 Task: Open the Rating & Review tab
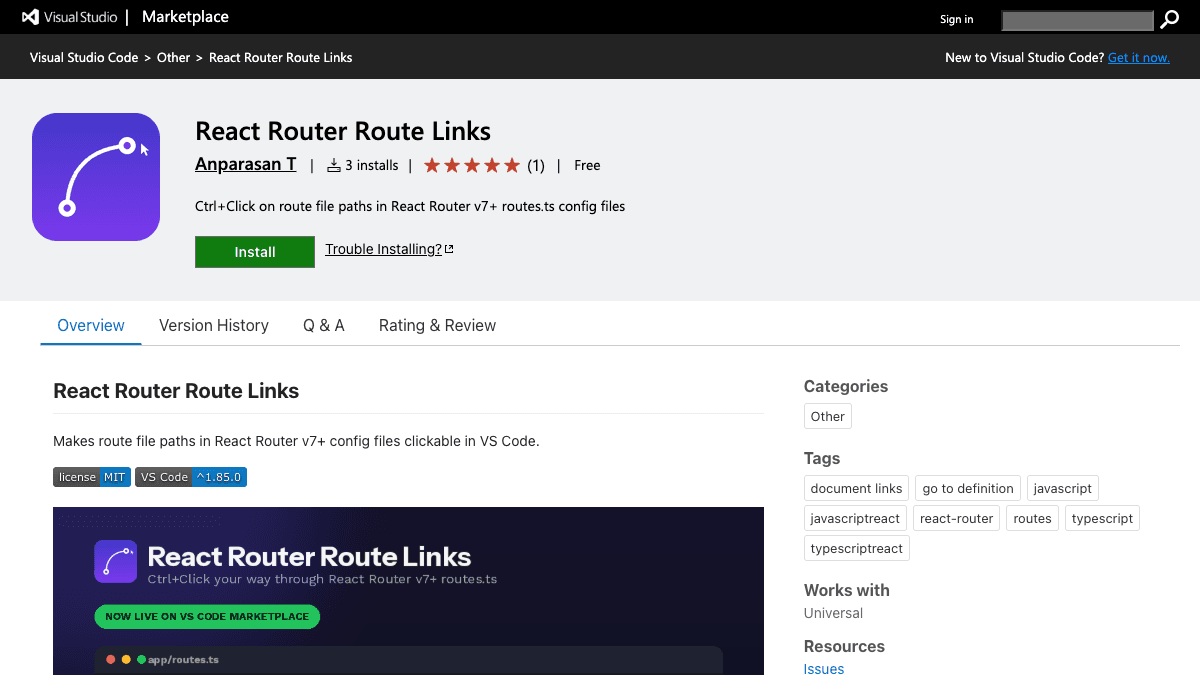click(437, 325)
